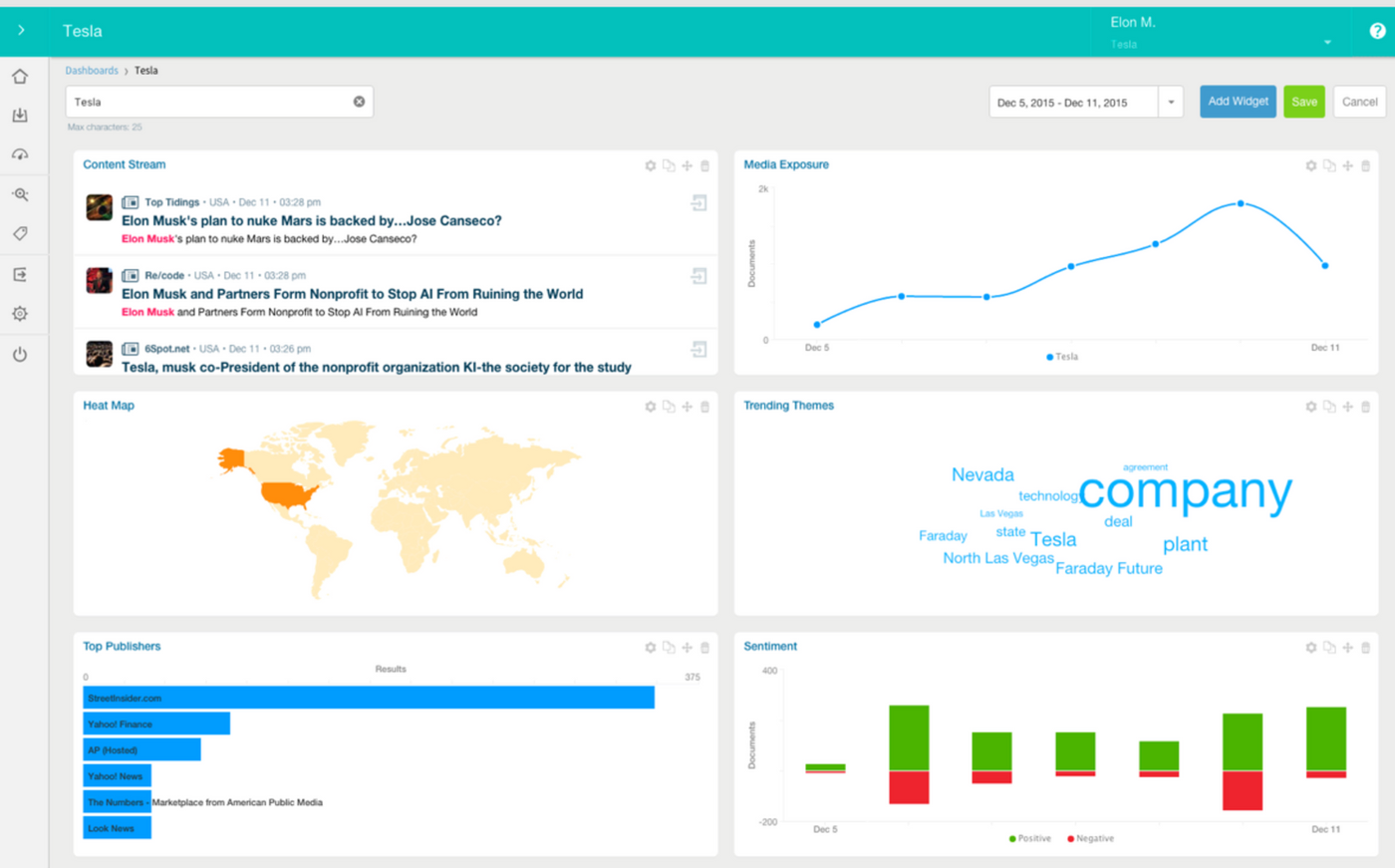The width and height of the screenshot is (1395, 868).
Task: Click the Top Tidings article thumbnail
Action: tap(99, 207)
